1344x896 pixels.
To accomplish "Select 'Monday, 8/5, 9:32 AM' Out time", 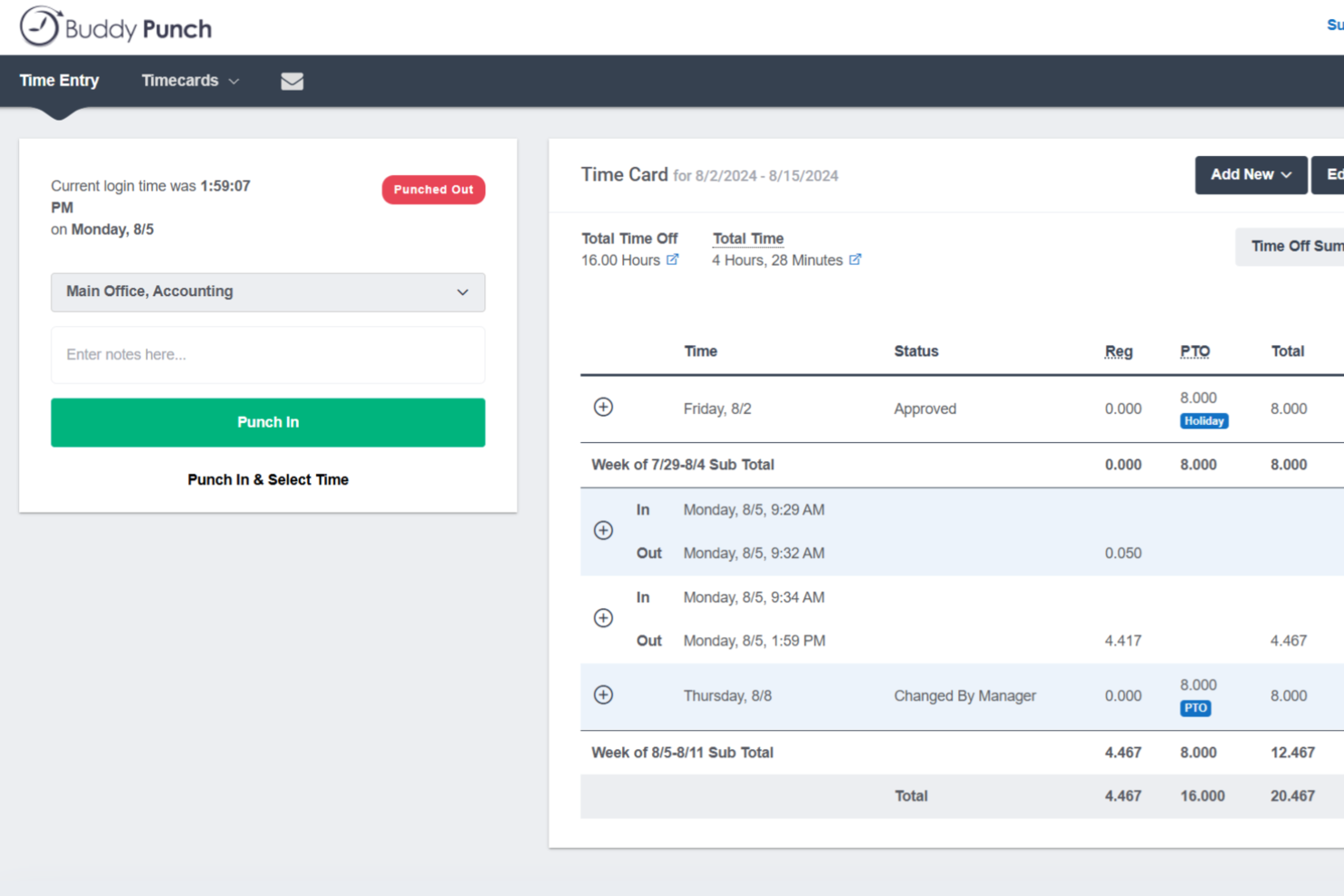I will coord(754,553).
